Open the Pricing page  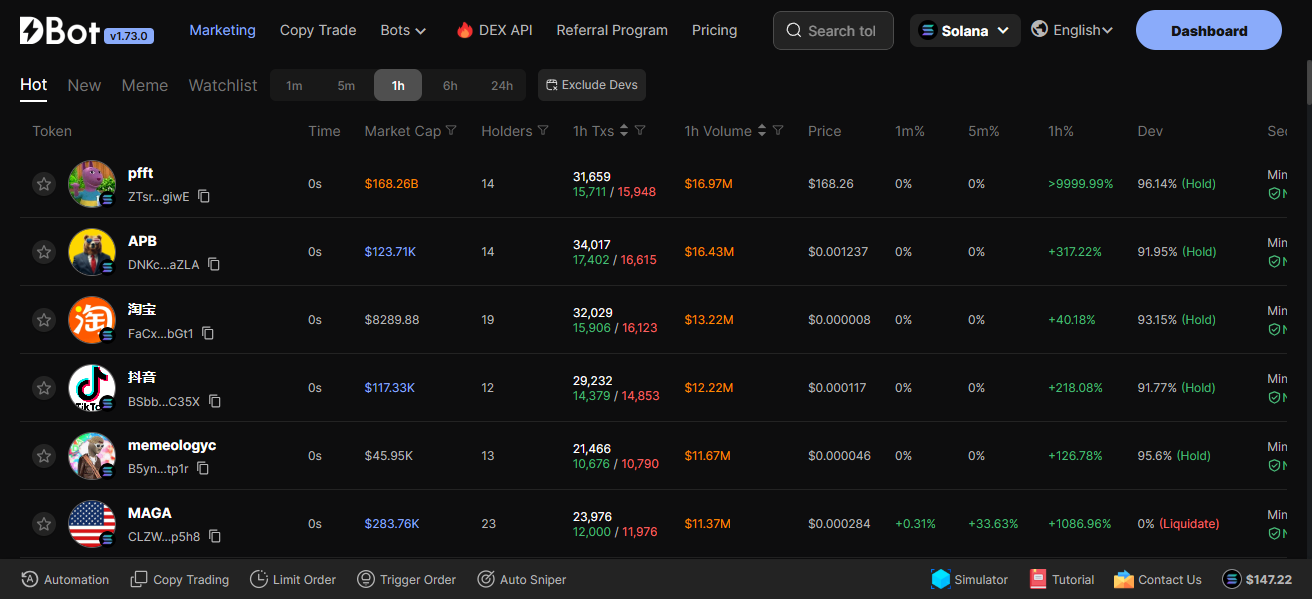pyautogui.click(x=714, y=30)
